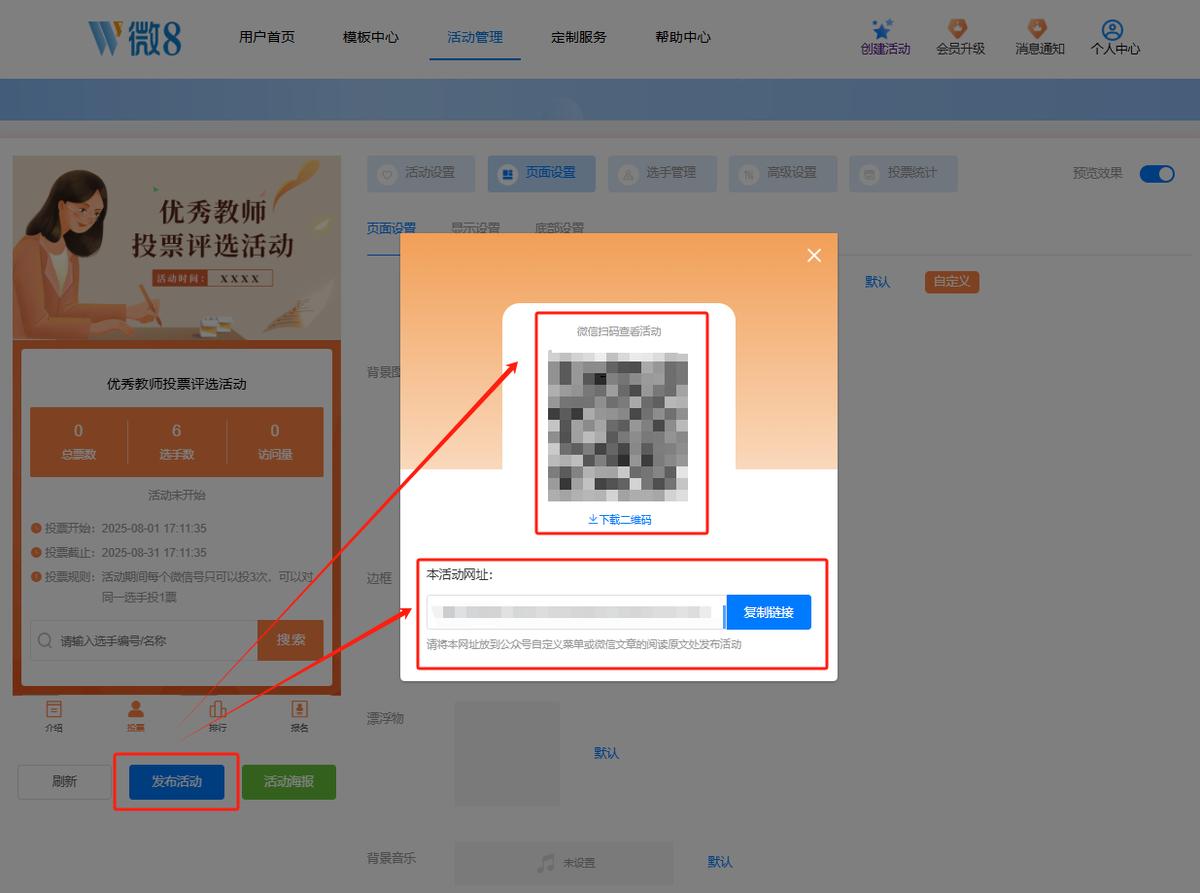
Task: Open 模板中心 in the top menu
Action: [371, 37]
